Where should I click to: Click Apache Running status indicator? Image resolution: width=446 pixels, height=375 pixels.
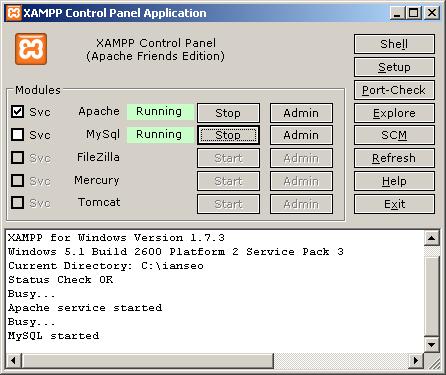click(159, 112)
